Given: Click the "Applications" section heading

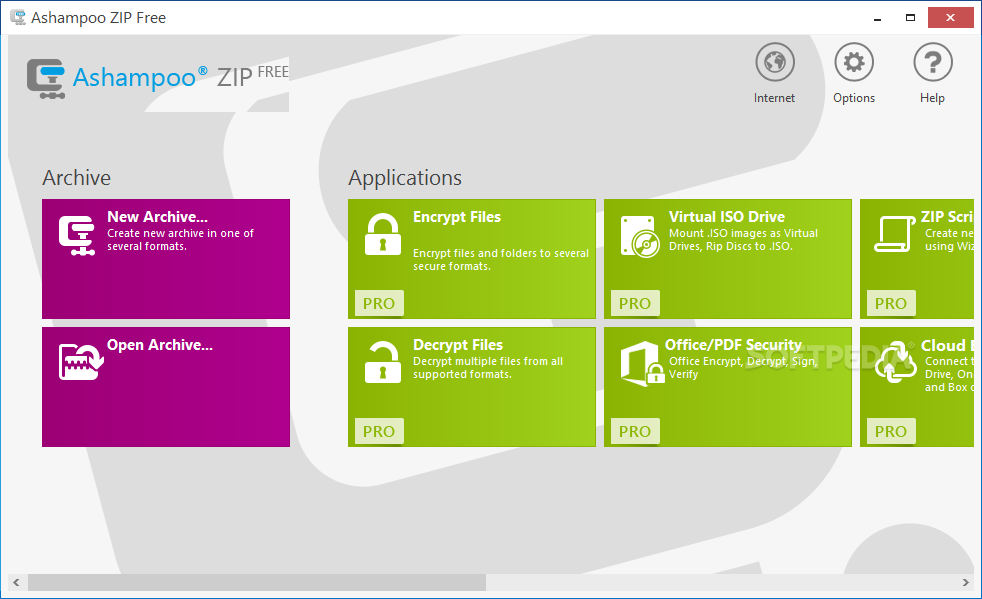Looking at the screenshot, I should 405,179.
